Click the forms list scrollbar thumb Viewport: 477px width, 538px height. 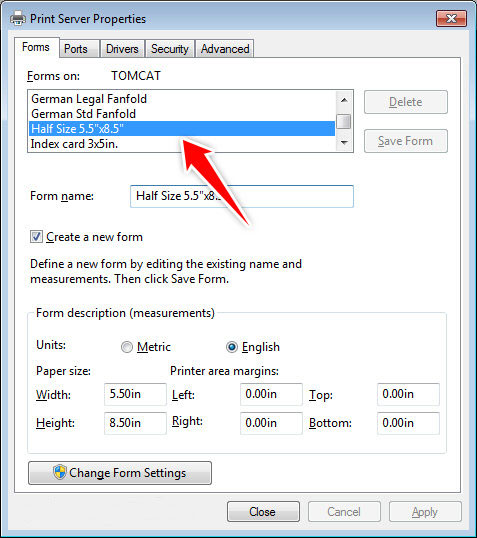(344, 121)
